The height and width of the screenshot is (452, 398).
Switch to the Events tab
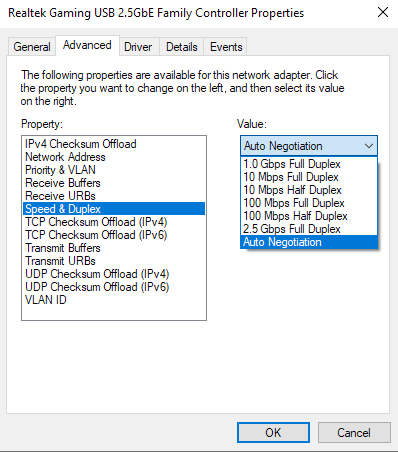pos(226,47)
